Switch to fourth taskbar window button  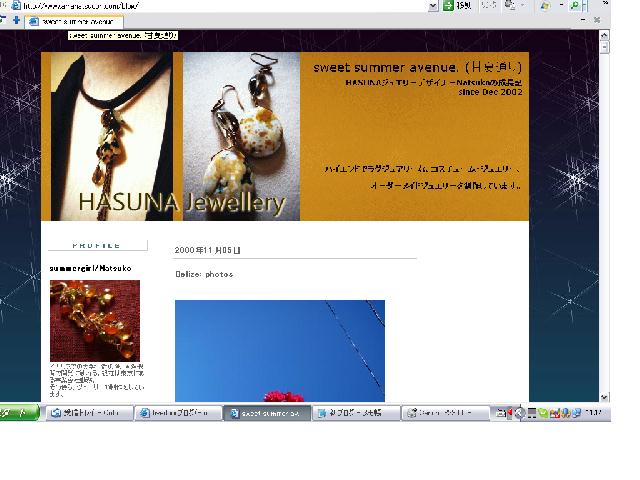[356, 413]
